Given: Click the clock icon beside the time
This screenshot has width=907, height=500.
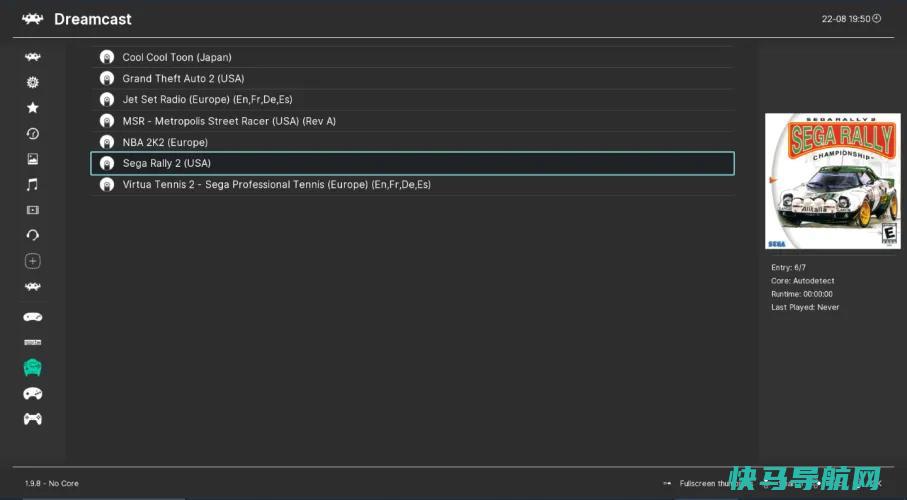Looking at the screenshot, I should 876,19.
